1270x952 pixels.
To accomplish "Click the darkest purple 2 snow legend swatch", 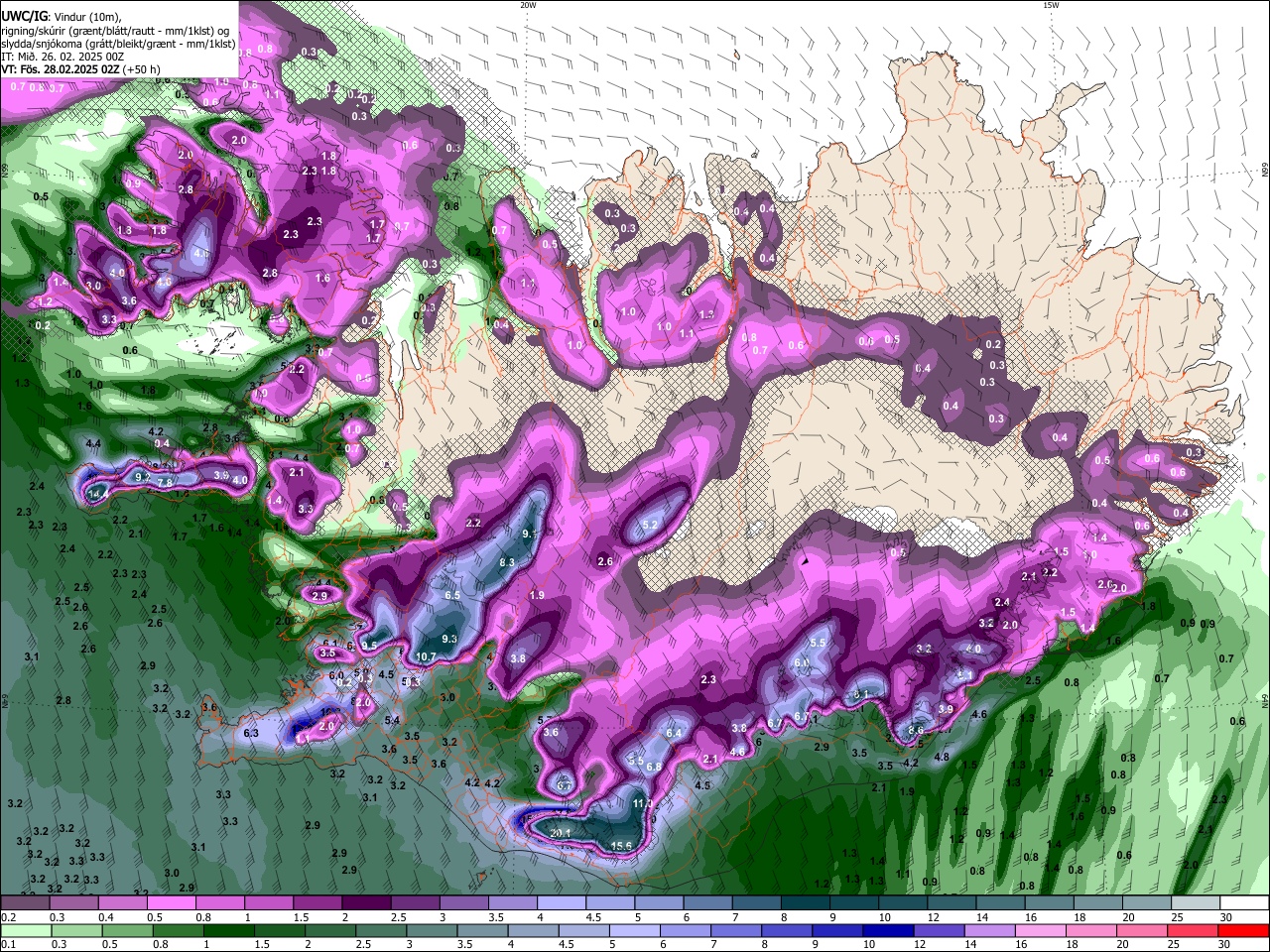I will pyautogui.click(x=365, y=902).
